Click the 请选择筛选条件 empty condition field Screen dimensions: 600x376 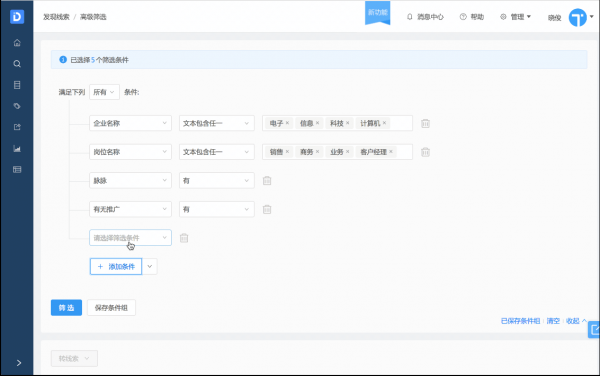(130, 238)
